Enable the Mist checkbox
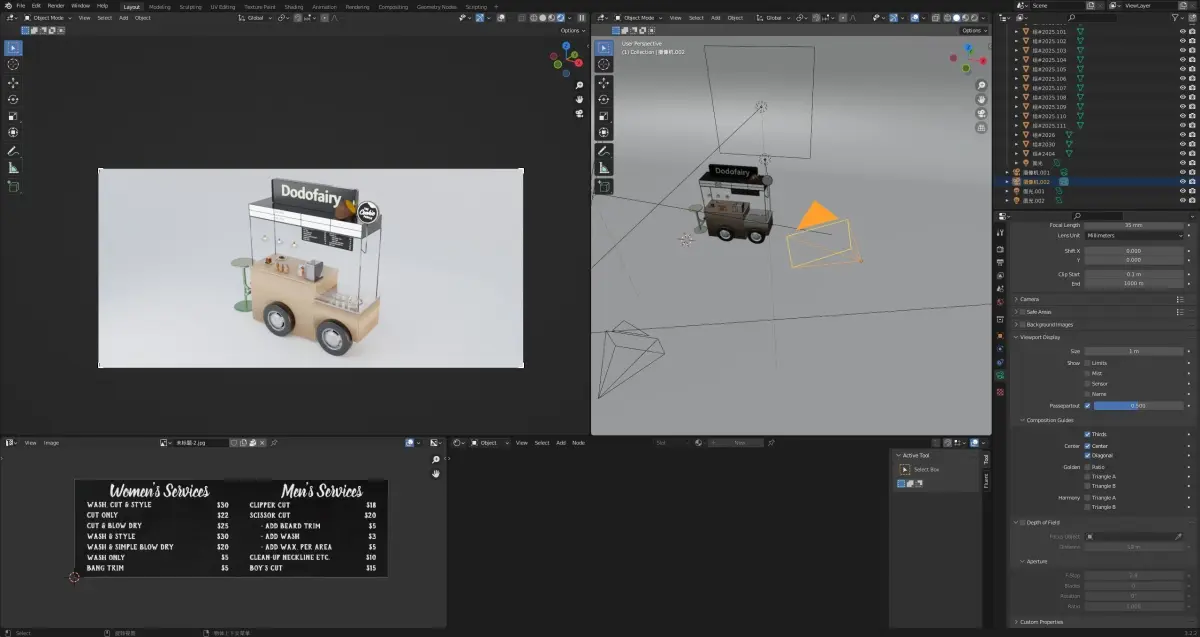Image resolution: width=1200 pixels, height=637 pixels. pos(1088,373)
